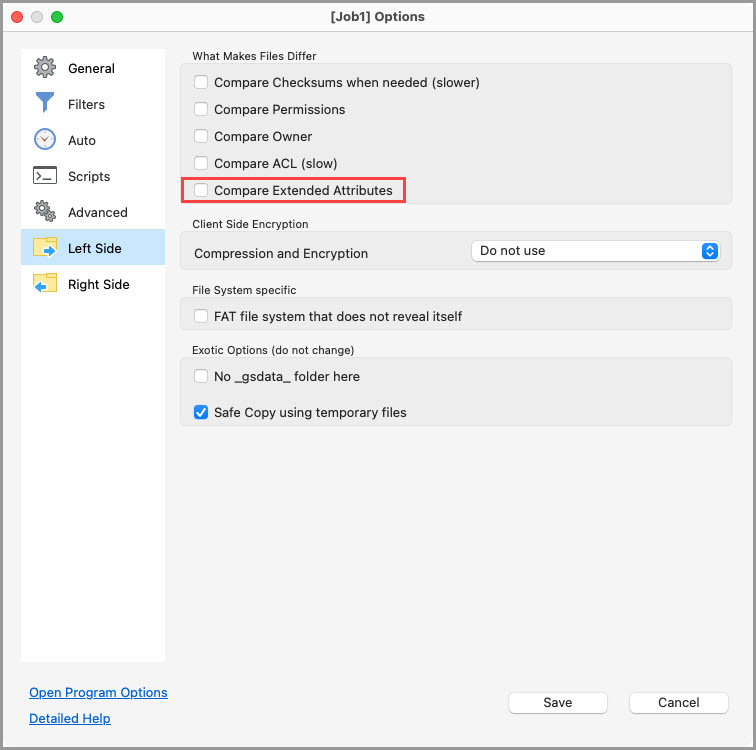
Task: Open the Compression and Encryption dropdown
Action: click(595, 251)
